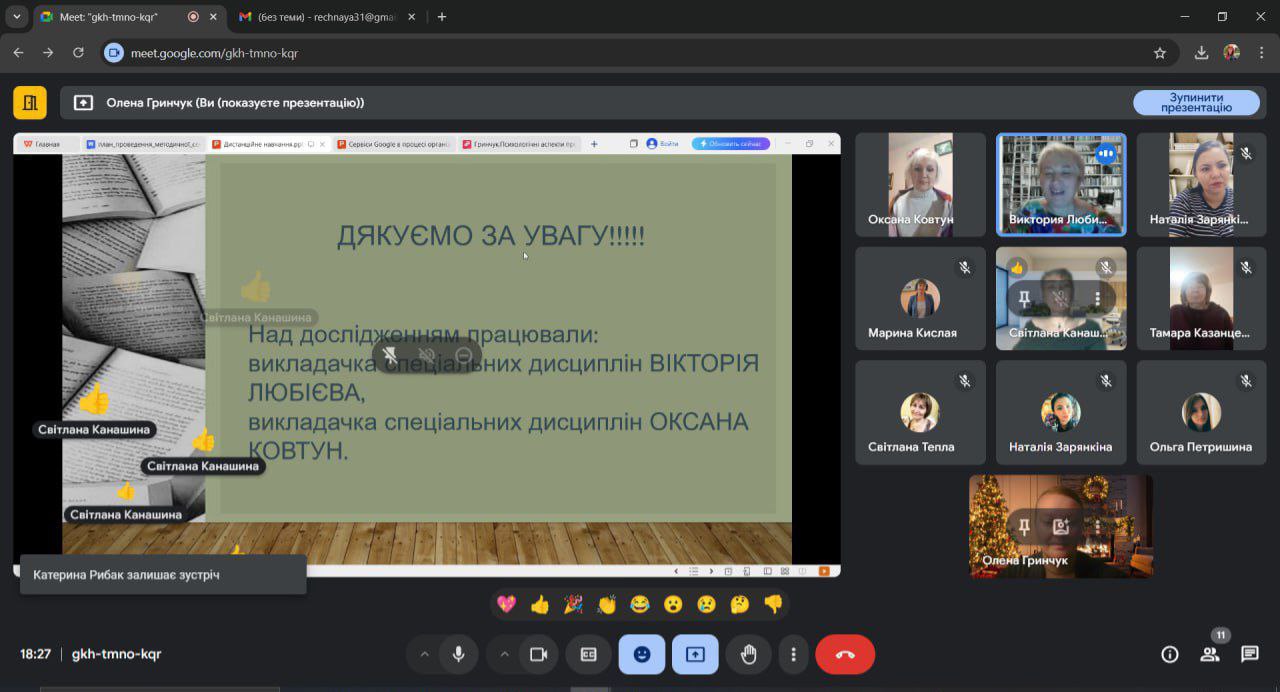Send the surprised face reaction
Image resolution: width=1280 pixels, height=692 pixels.
tap(673, 604)
